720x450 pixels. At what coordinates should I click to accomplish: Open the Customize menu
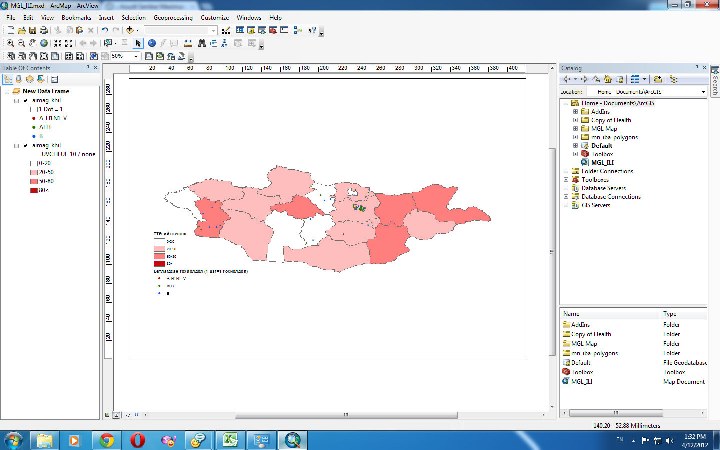pos(215,17)
